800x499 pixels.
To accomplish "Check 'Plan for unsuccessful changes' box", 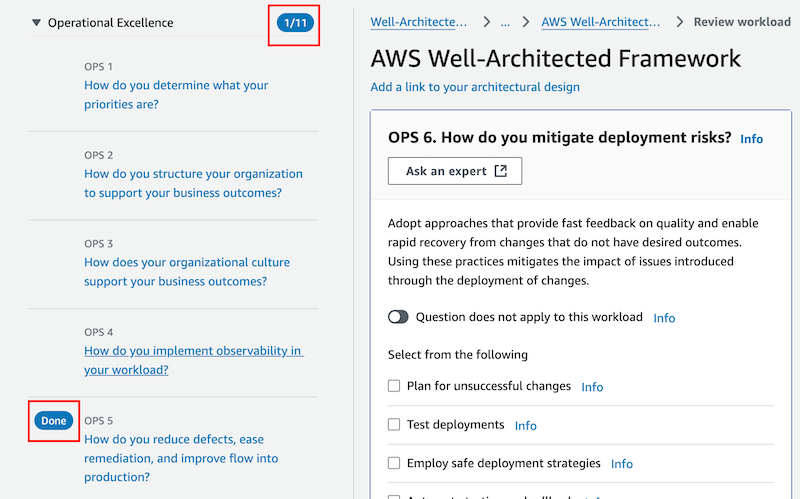I will pyautogui.click(x=394, y=386).
